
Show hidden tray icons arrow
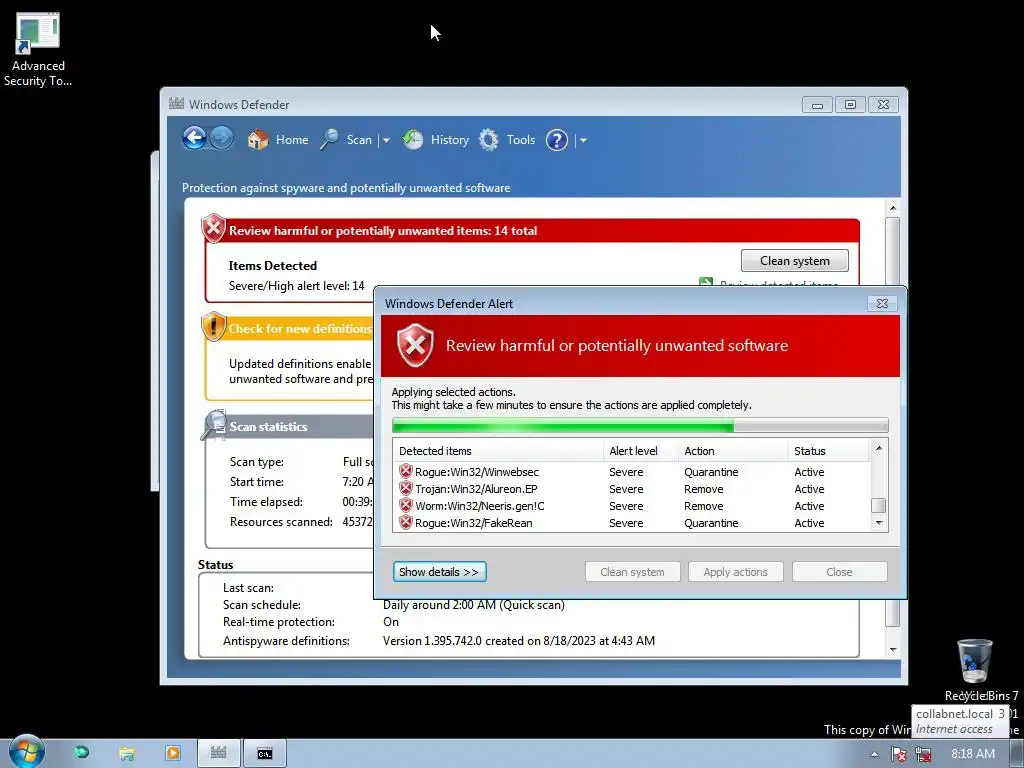(874, 754)
